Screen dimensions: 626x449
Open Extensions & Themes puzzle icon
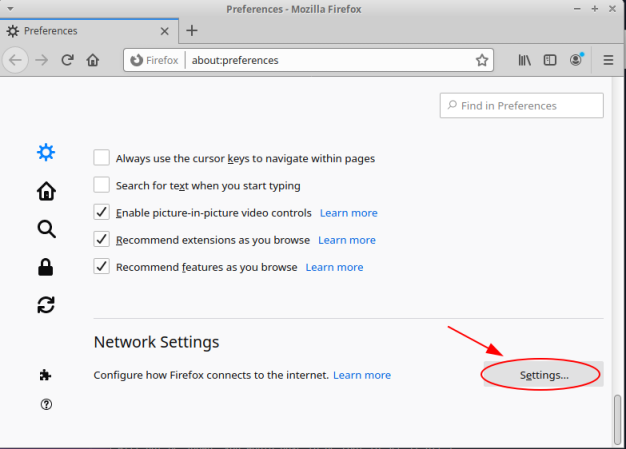click(x=45, y=375)
